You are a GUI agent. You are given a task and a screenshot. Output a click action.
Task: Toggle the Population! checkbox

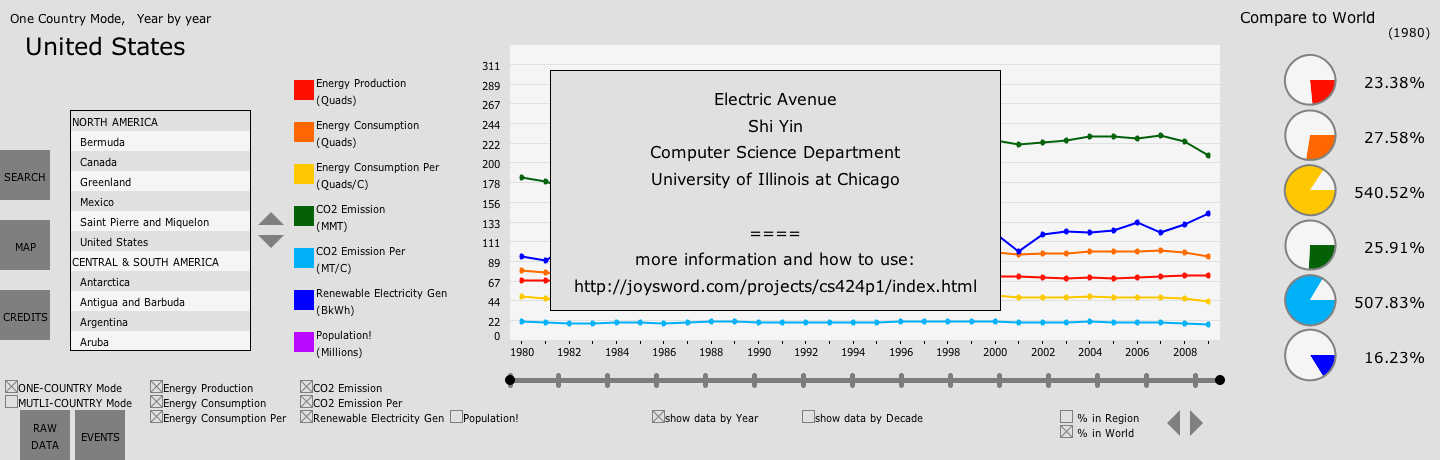coord(456,417)
